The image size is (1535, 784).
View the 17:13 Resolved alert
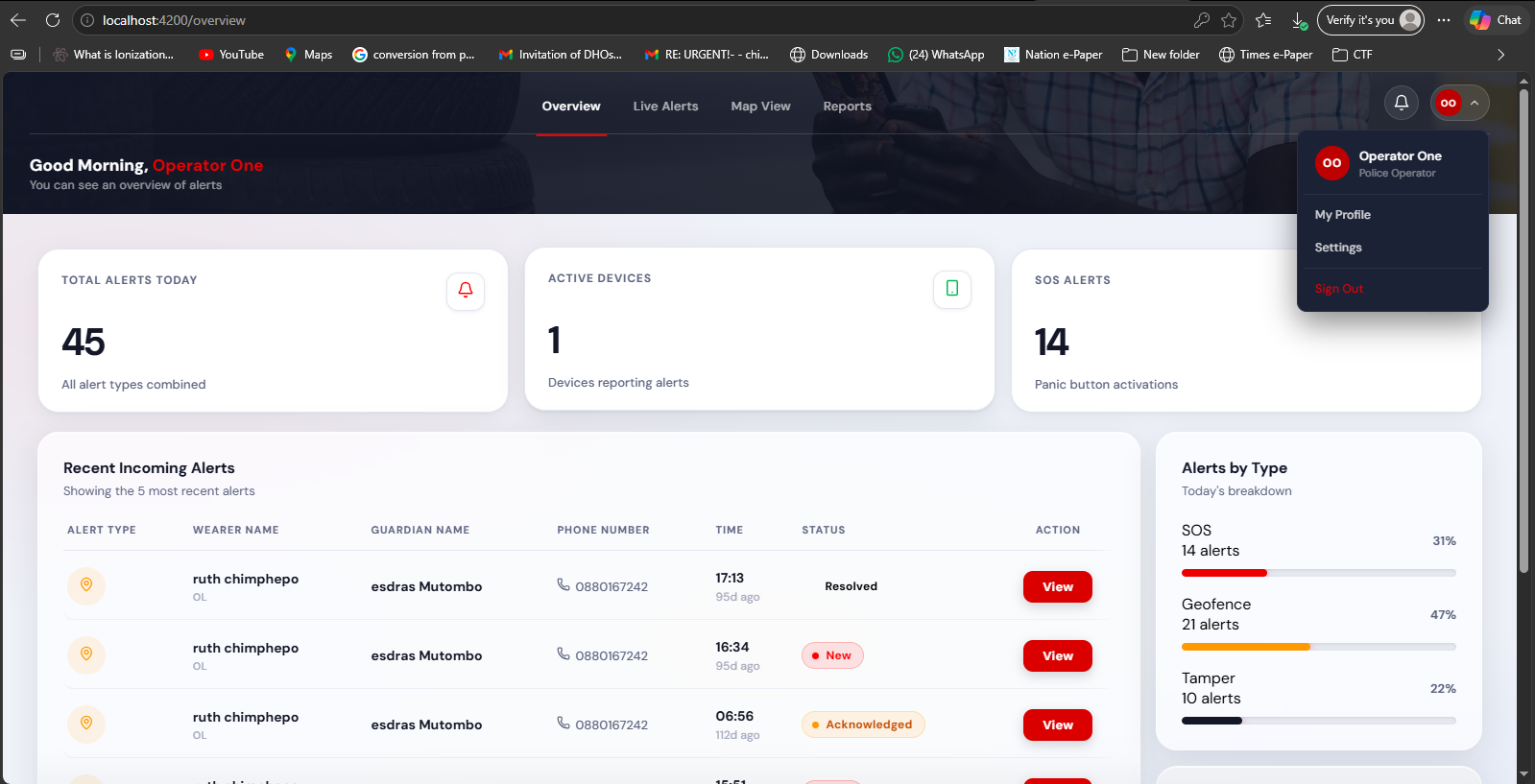[1057, 586]
